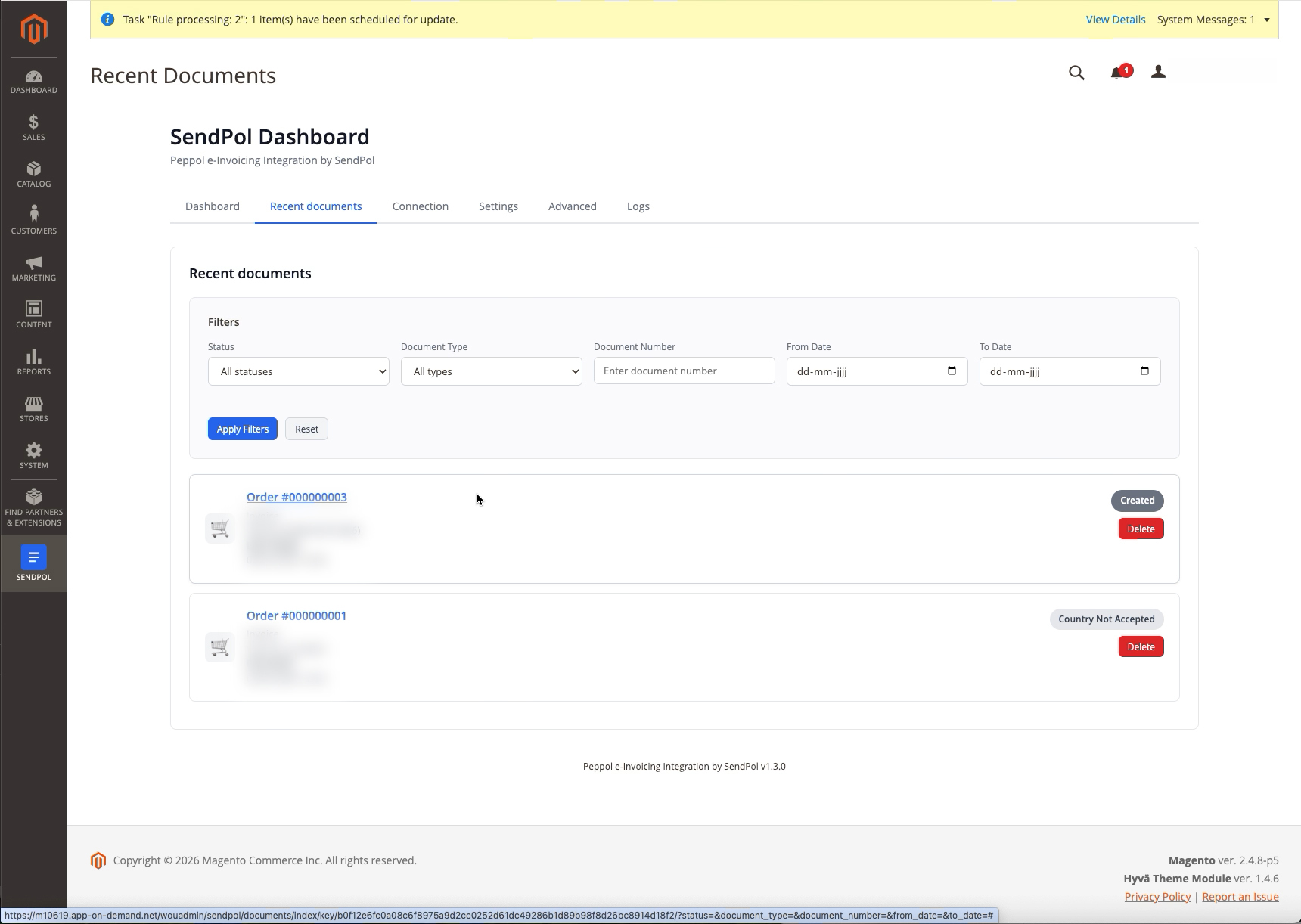The width and height of the screenshot is (1301, 924).
Task: Focus the Document Number input field
Action: tap(685, 371)
